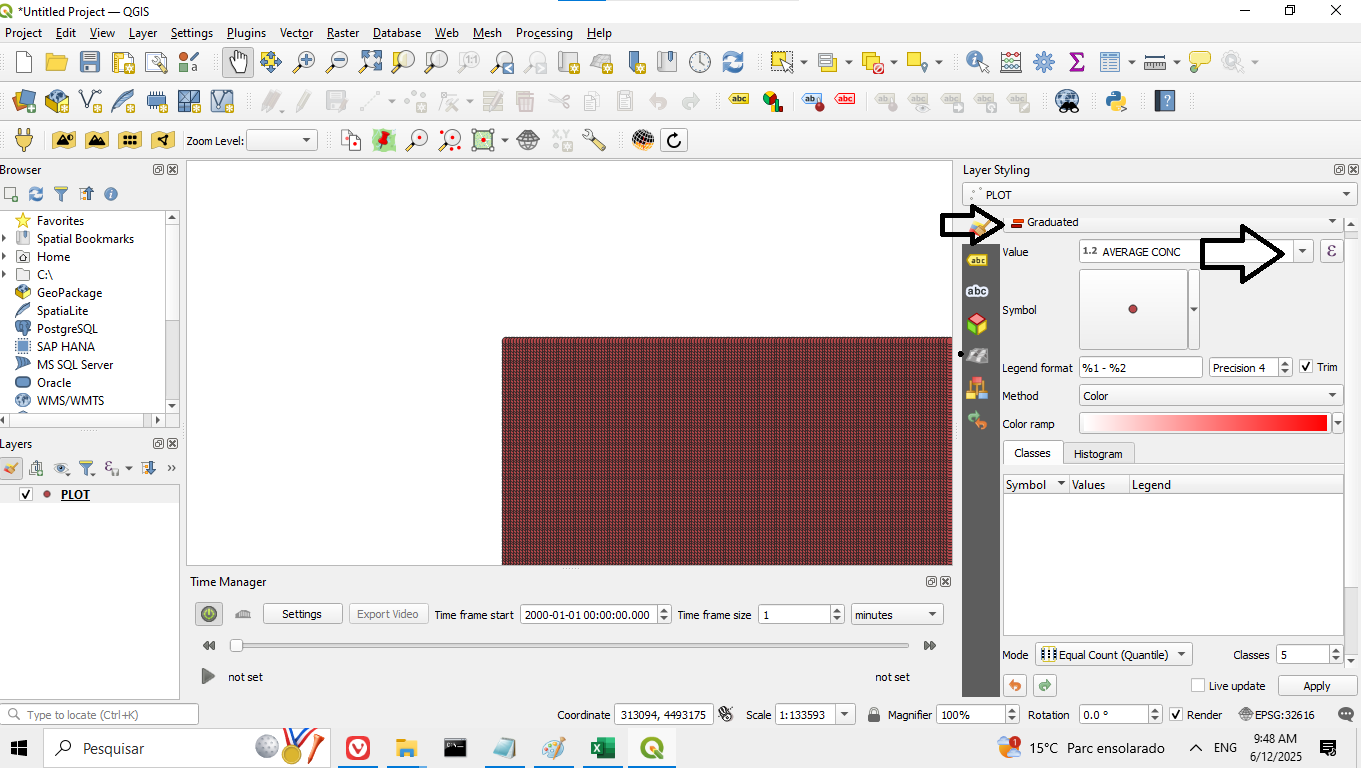Open the 3D View tab in Layer Styling
1362x768 pixels.
(x=977, y=324)
